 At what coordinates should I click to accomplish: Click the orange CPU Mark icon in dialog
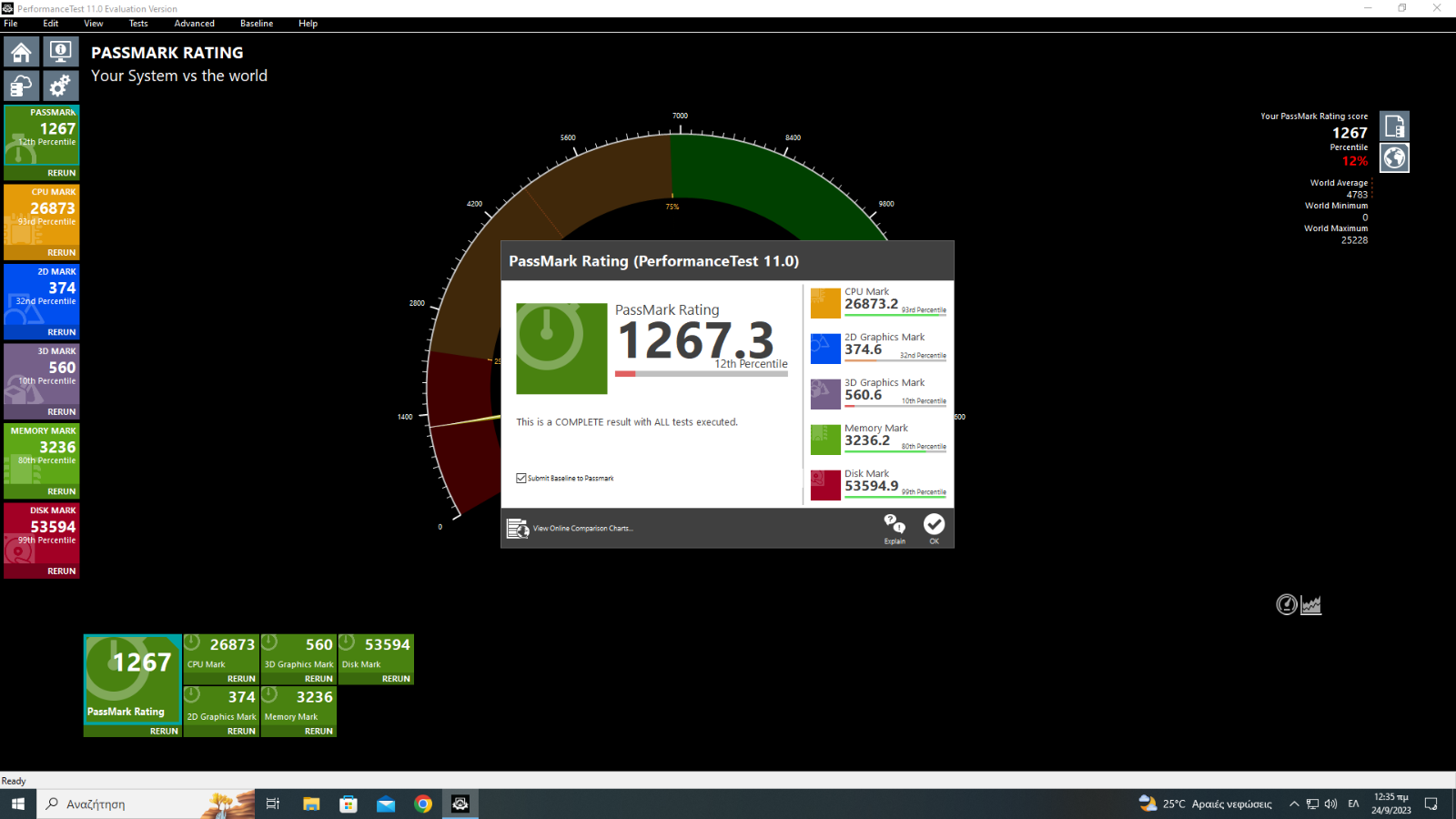[x=825, y=303]
